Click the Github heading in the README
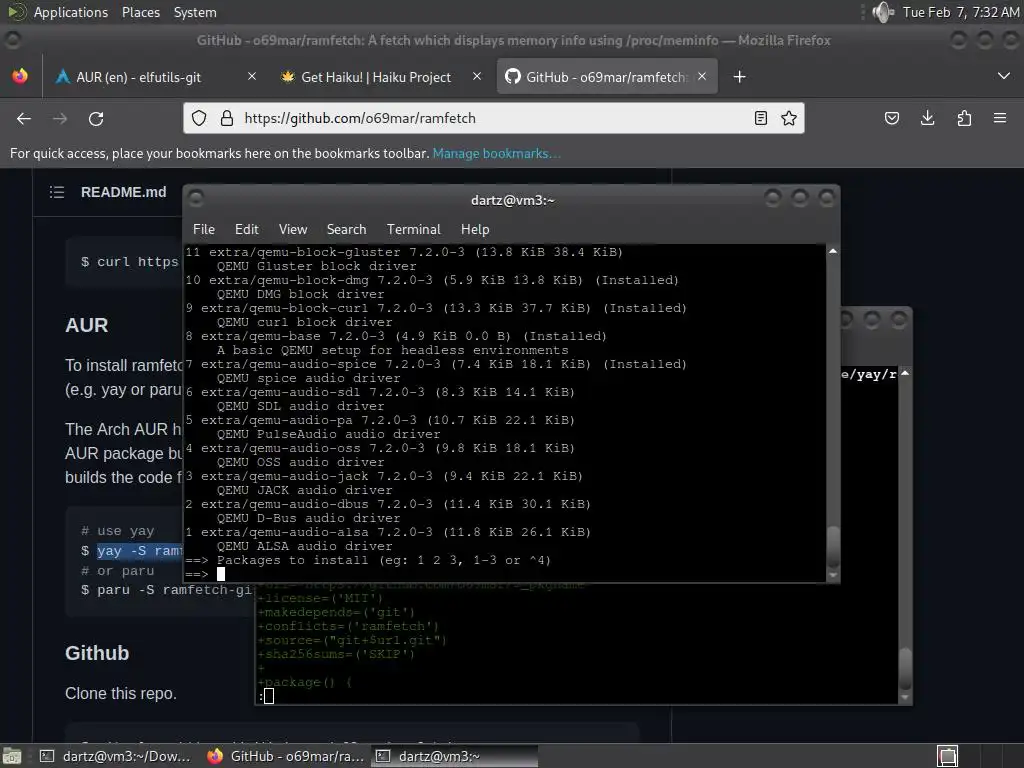 pos(97,653)
